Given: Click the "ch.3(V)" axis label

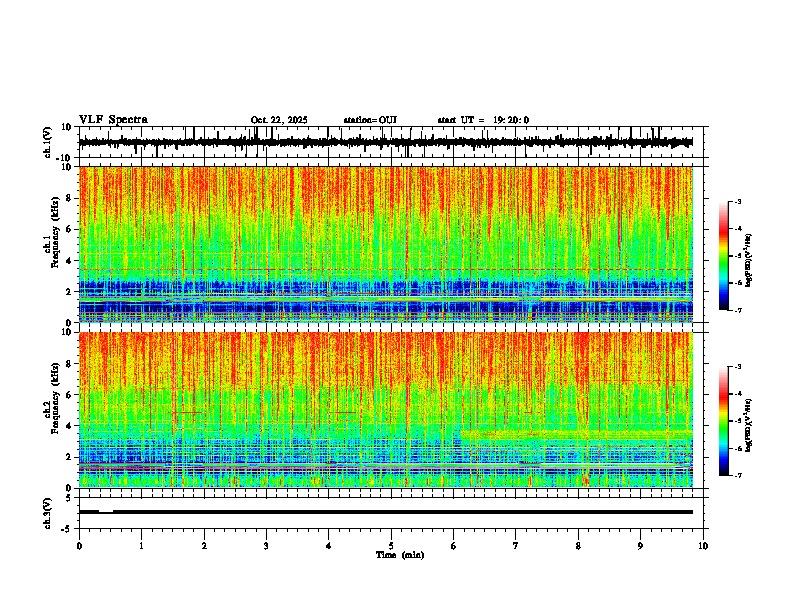Looking at the screenshot, I should pyautogui.click(x=48, y=513).
